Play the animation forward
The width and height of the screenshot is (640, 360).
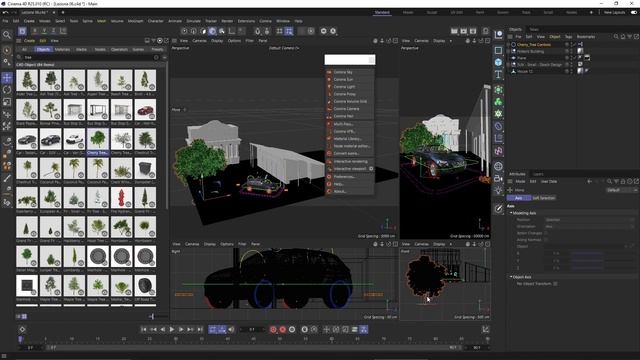point(172,329)
